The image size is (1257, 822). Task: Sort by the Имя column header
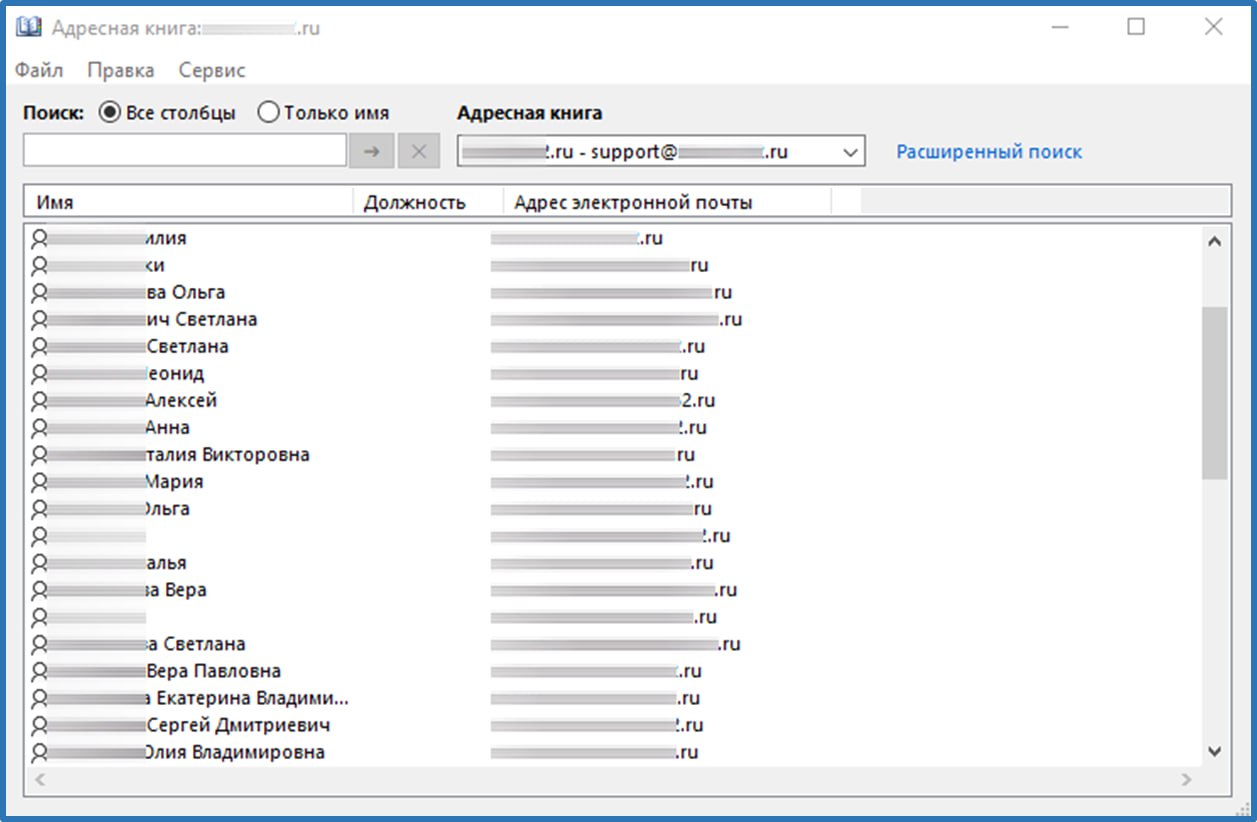click(188, 203)
